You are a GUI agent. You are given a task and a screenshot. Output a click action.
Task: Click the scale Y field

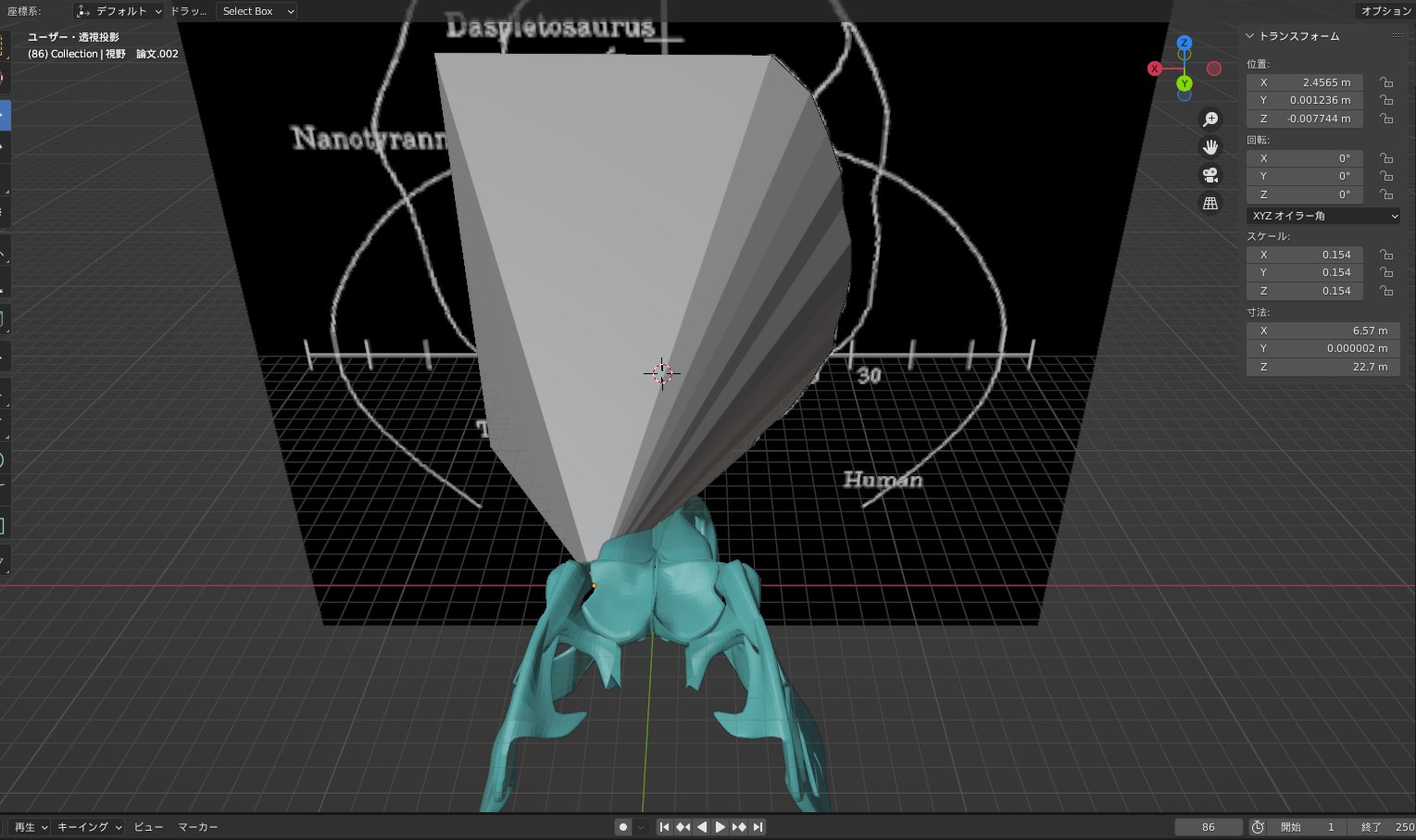click(x=1304, y=272)
